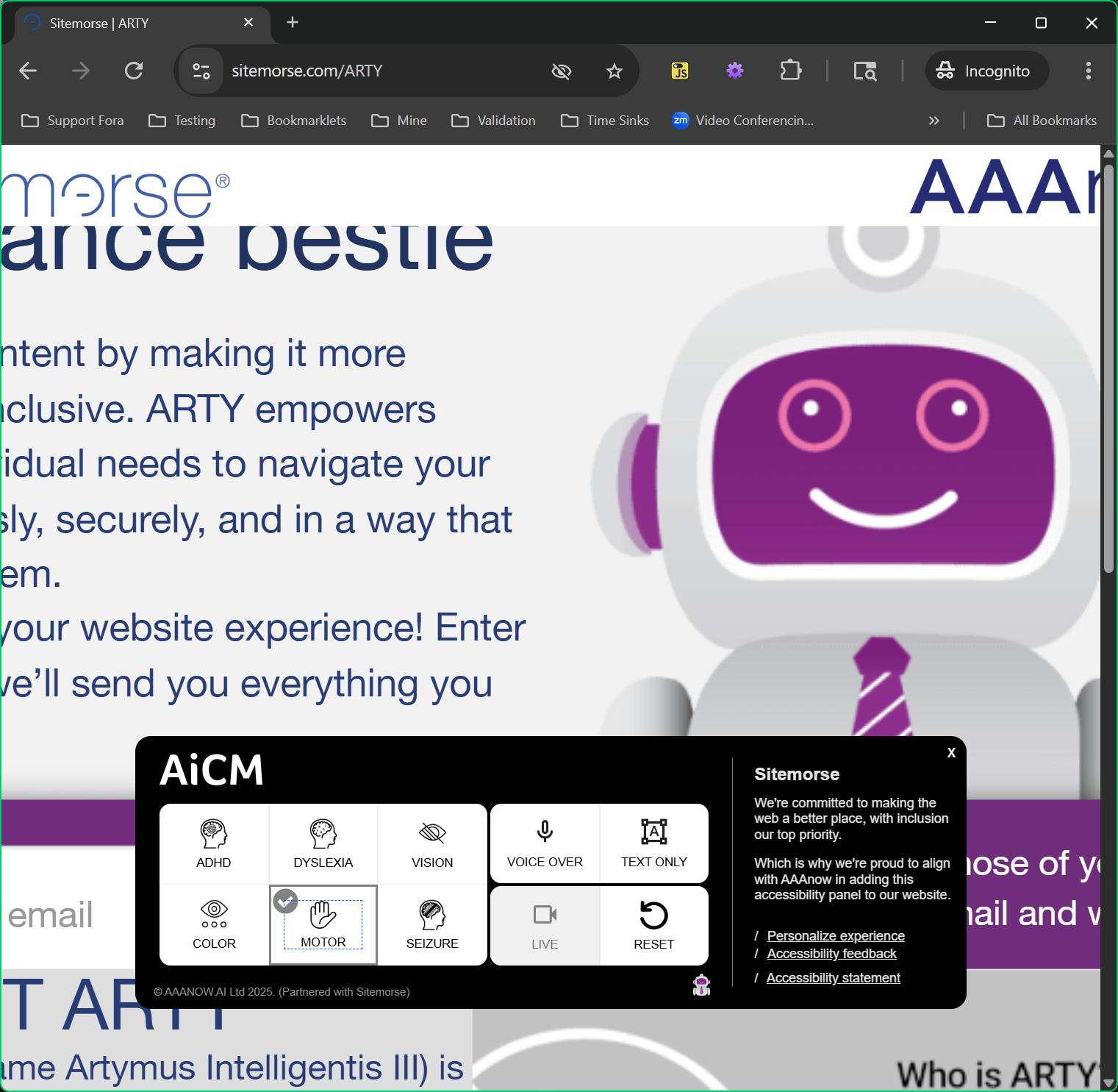The image size is (1118, 1092).
Task: Click the yellow JS extension icon
Action: 680,71
